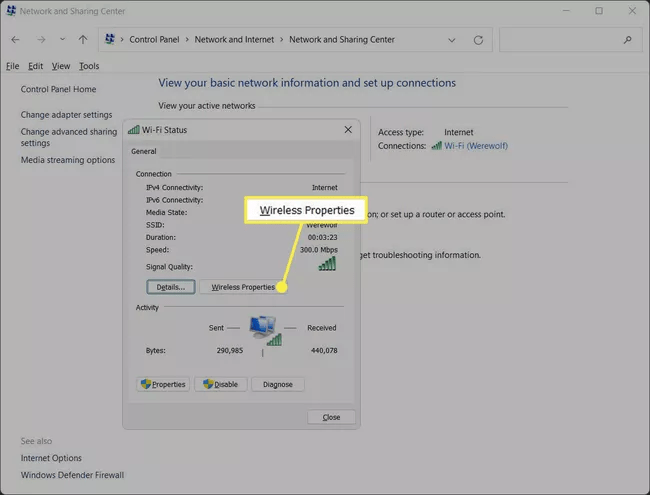
Task: Click the search magnifier icon
Action: pos(628,40)
